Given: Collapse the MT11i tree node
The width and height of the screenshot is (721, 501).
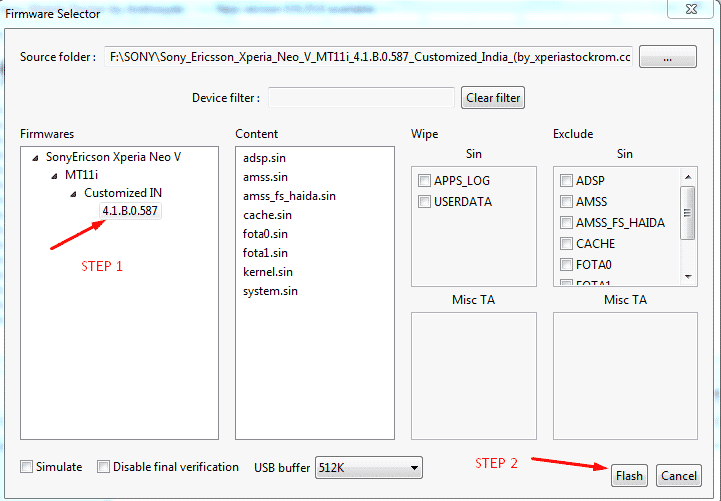Looking at the screenshot, I should click(54, 176).
